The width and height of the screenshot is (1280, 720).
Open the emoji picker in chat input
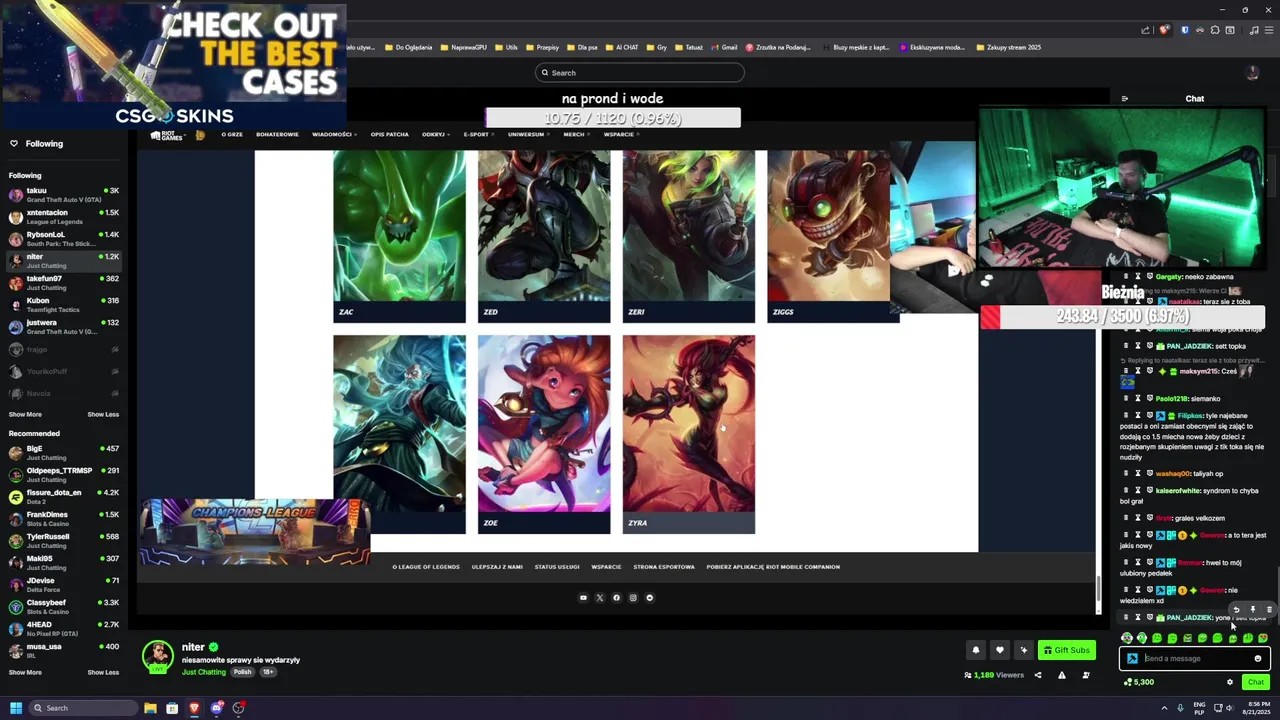pyautogui.click(x=1258, y=659)
